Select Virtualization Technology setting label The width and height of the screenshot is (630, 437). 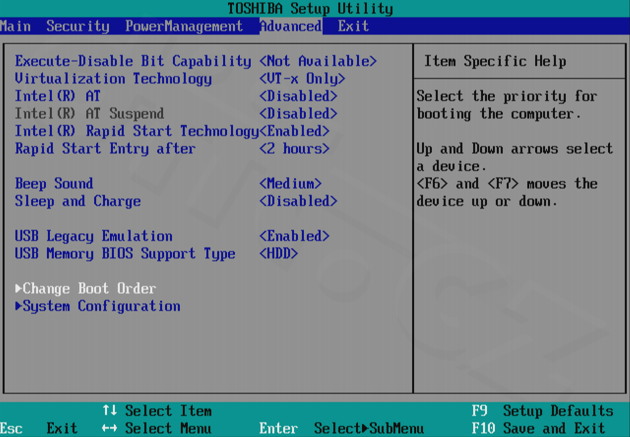pyautogui.click(x=113, y=79)
